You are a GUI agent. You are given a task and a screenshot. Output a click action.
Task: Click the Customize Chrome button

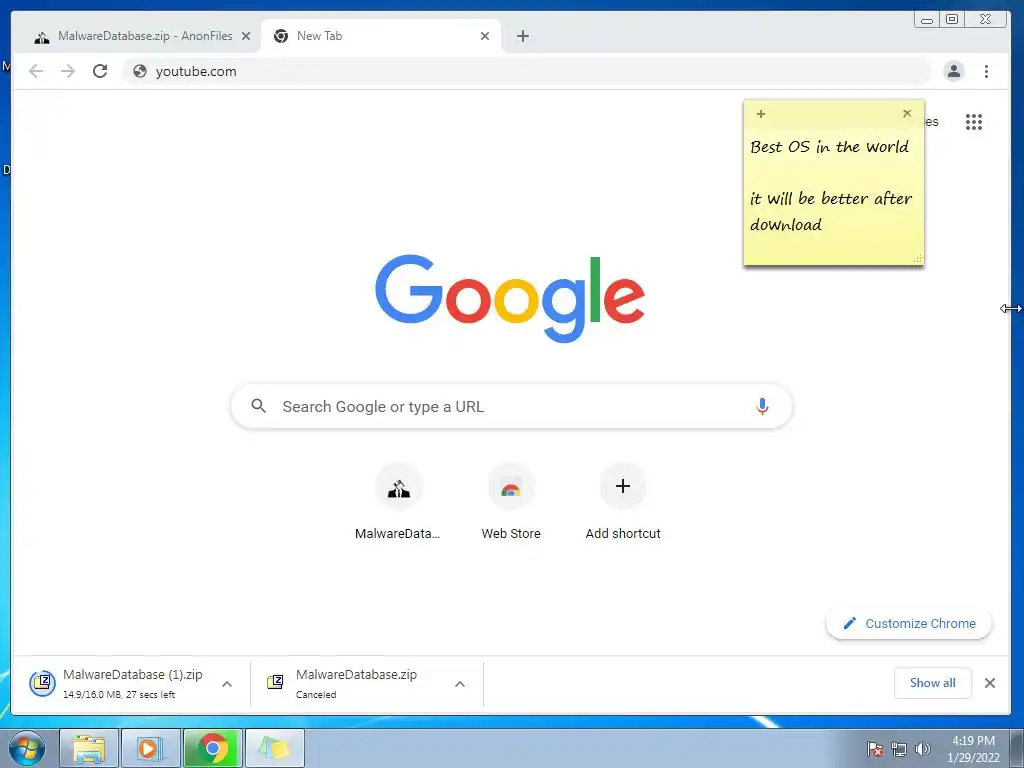(909, 624)
